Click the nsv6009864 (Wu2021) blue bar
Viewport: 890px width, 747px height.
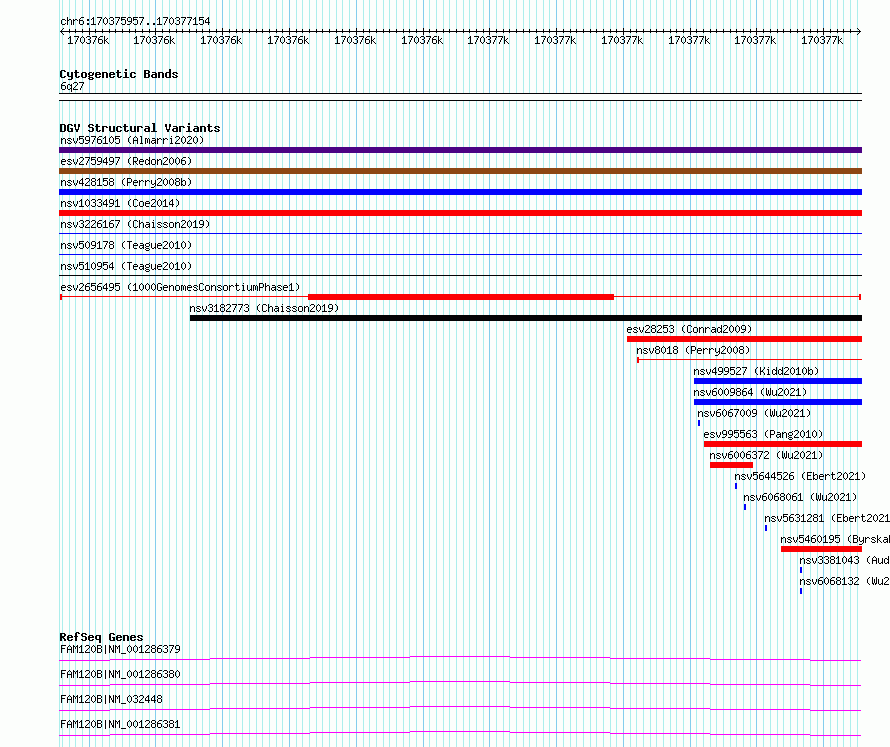pos(778,402)
